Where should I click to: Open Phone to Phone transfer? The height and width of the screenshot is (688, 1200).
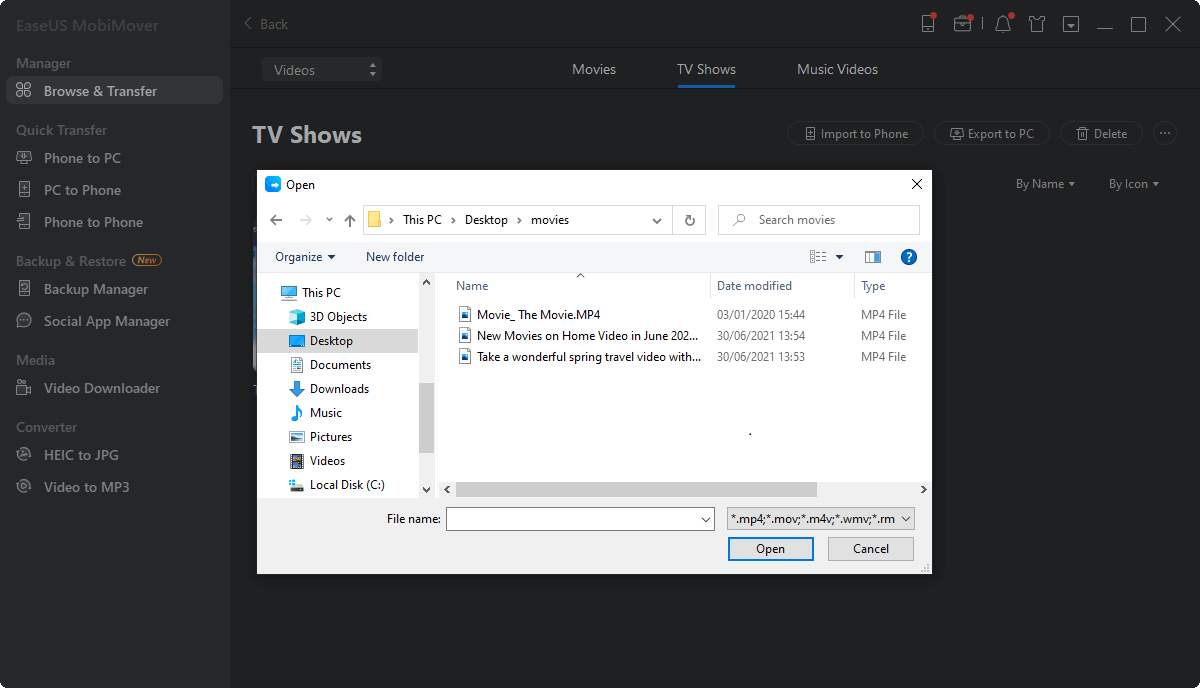93,222
